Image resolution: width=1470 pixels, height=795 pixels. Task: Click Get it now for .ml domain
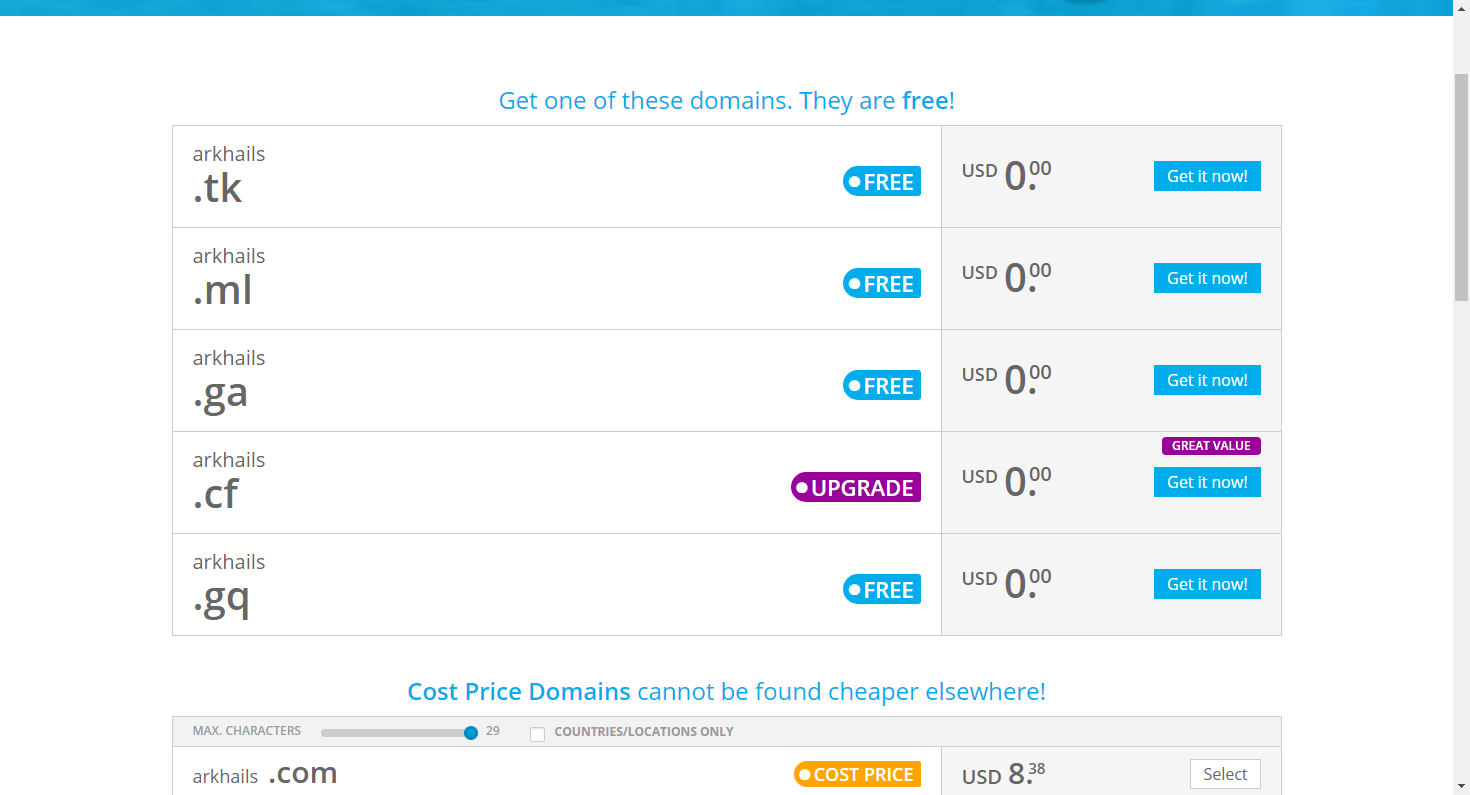(x=1207, y=278)
